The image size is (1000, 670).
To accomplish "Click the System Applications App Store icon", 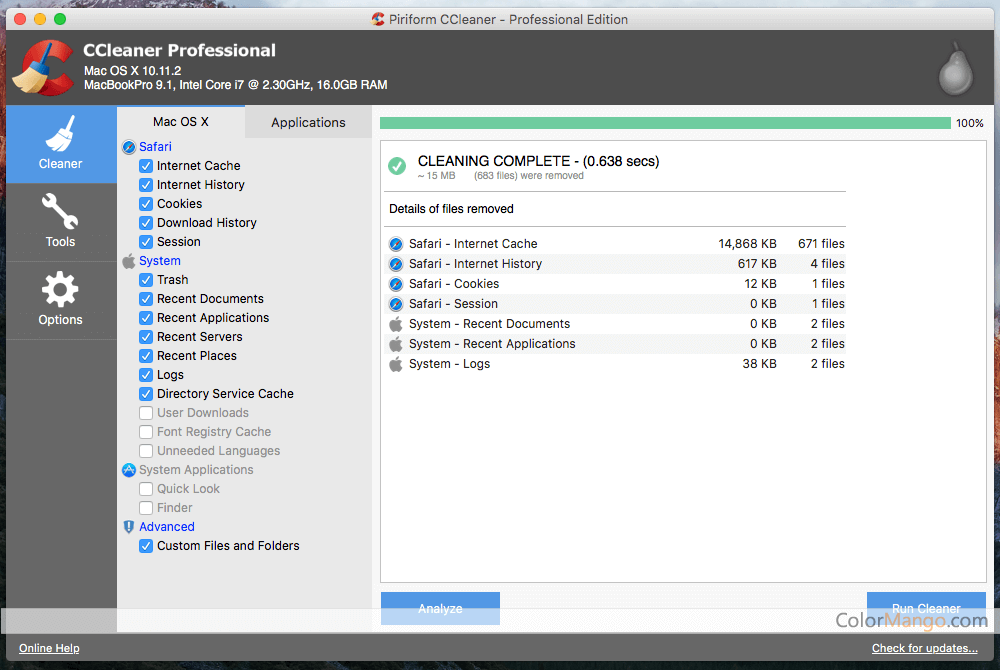I will (x=128, y=470).
